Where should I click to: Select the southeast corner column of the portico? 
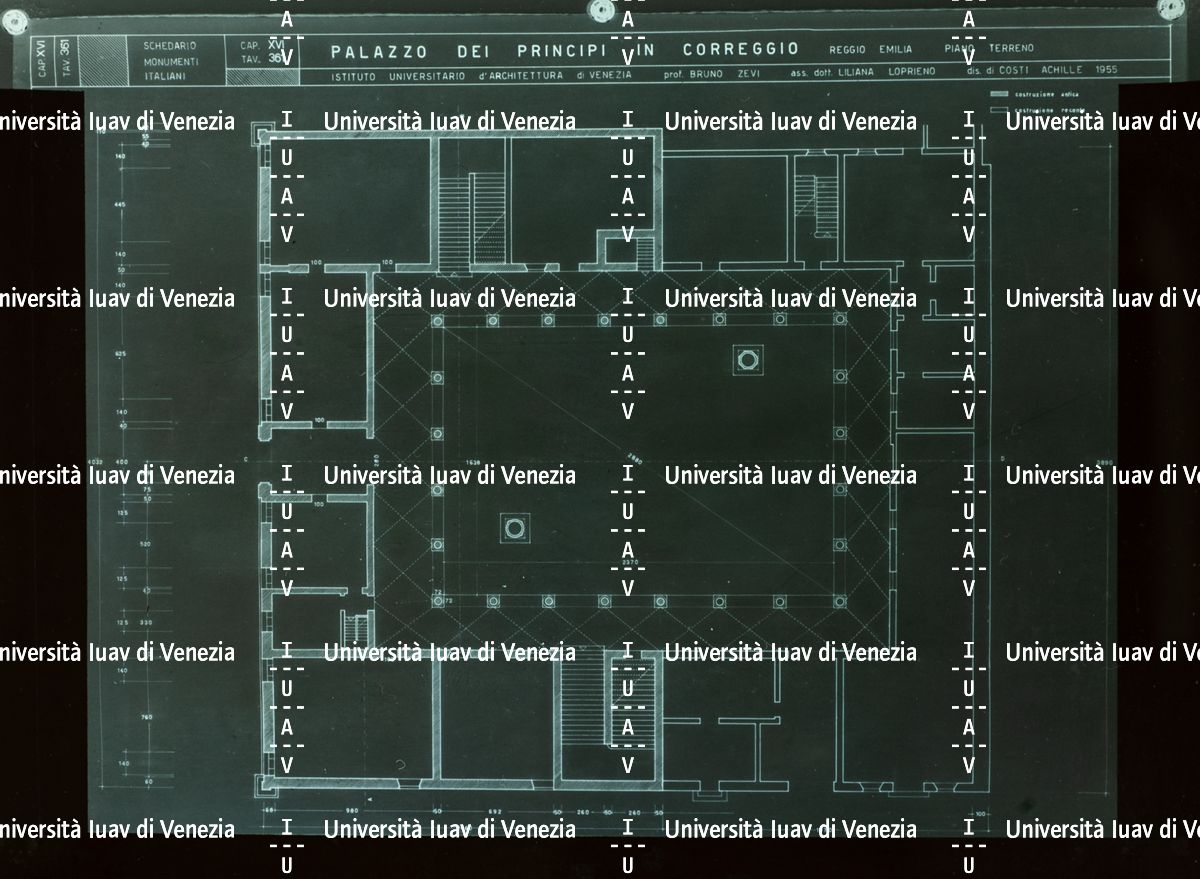838,602
